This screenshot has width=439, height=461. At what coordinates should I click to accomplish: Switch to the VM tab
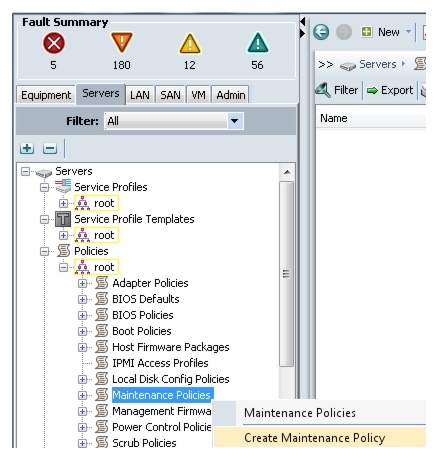click(x=198, y=95)
